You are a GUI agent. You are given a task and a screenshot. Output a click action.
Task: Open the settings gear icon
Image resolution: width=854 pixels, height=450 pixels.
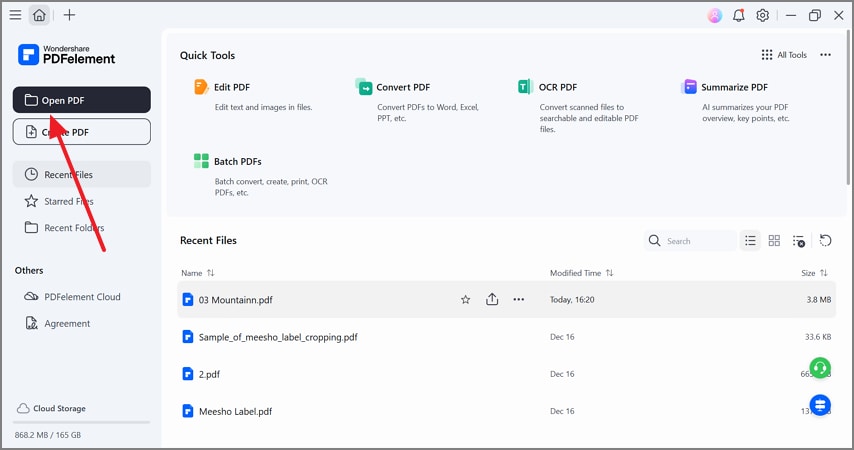(x=763, y=15)
